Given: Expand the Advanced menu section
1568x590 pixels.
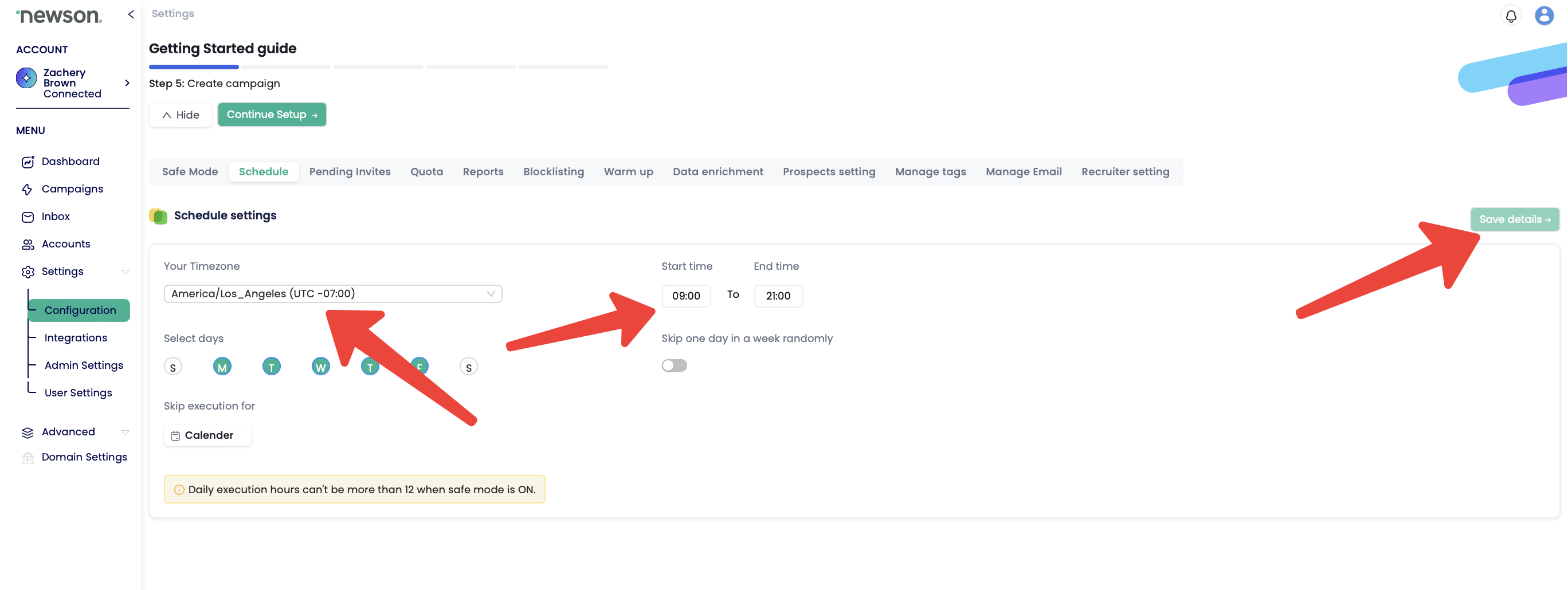Looking at the screenshot, I should click(68, 432).
